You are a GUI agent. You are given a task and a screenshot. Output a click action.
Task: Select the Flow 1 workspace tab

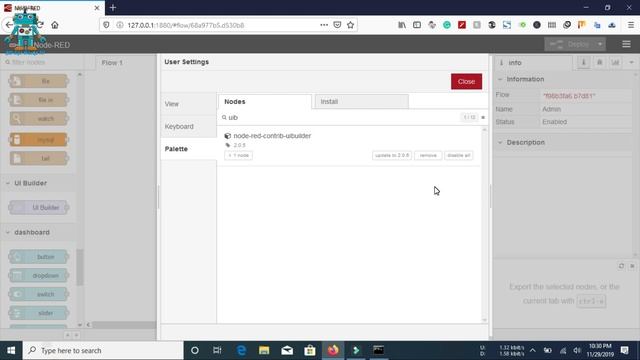pos(112,63)
